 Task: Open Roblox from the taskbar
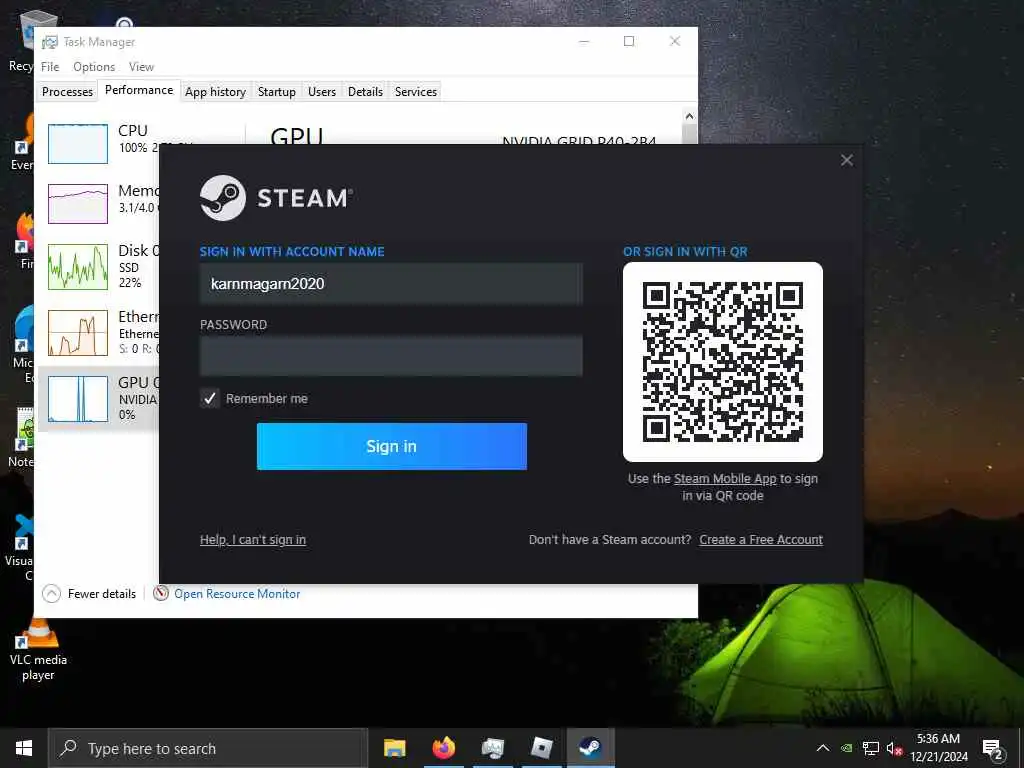point(542,748)
